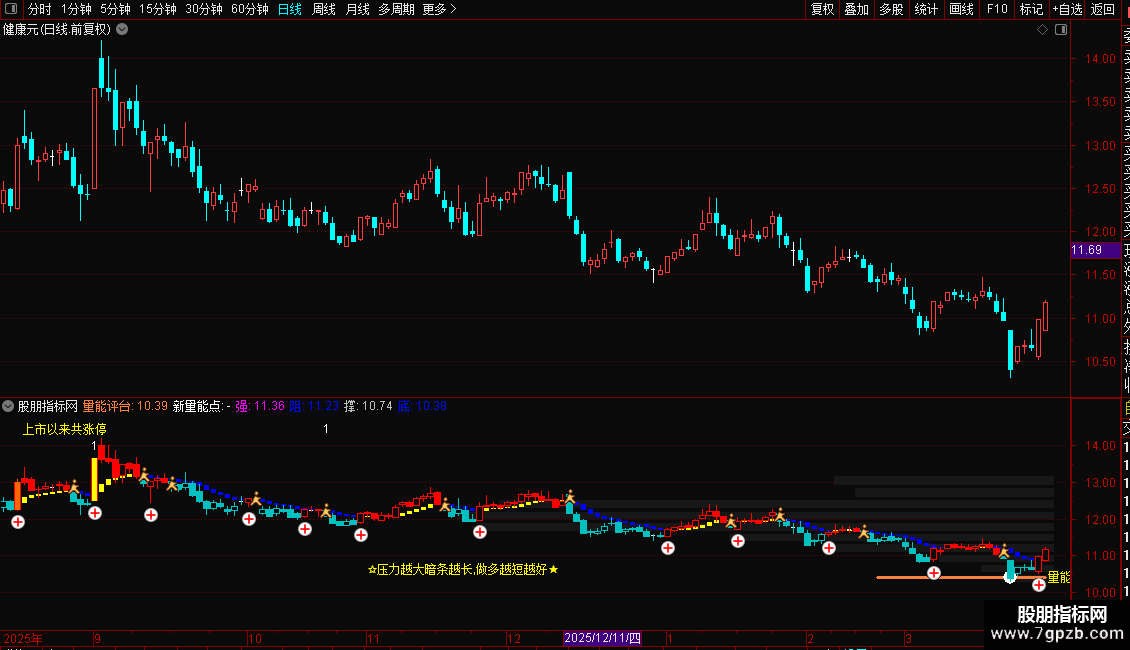Click the 11.69 current price label
Viewport: 1130px width, 650px height.
pyautogui.click(x=1095, y=250)
